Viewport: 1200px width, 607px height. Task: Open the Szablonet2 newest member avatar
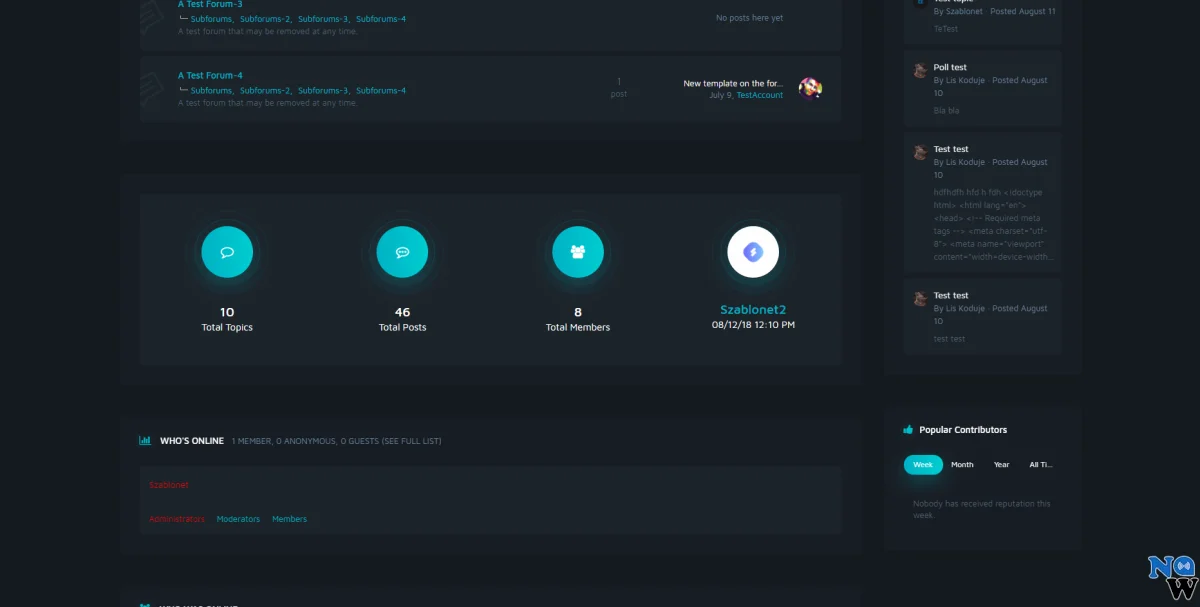(x=753, y=252)
